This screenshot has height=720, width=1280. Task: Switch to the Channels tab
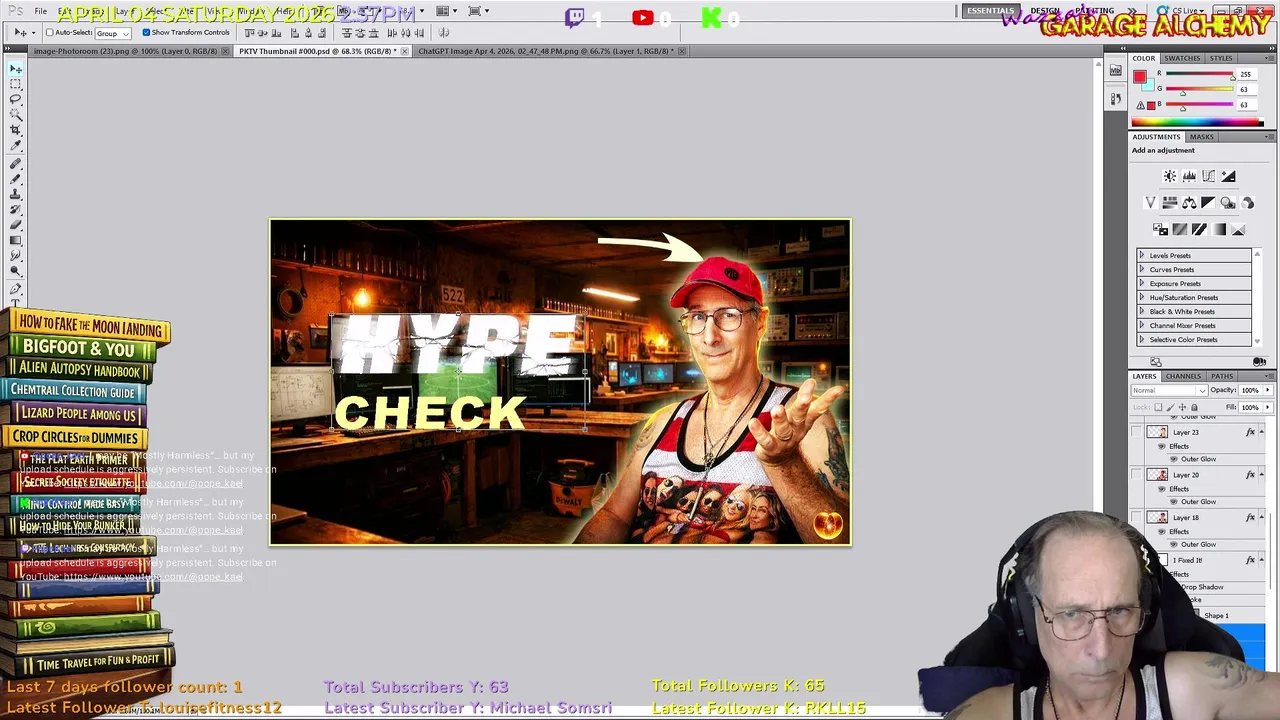(1183, 376)
